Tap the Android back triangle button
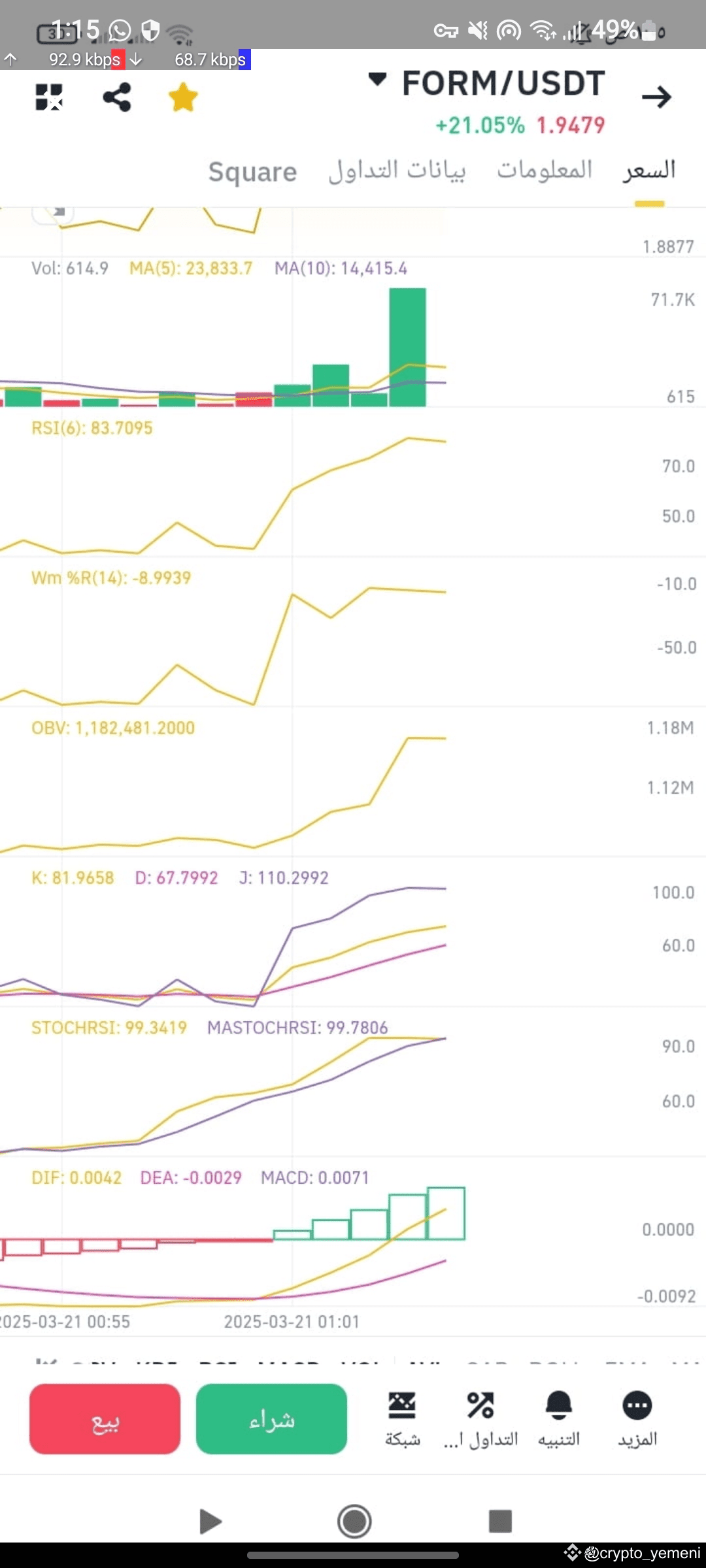 [x=209, y=1521]
